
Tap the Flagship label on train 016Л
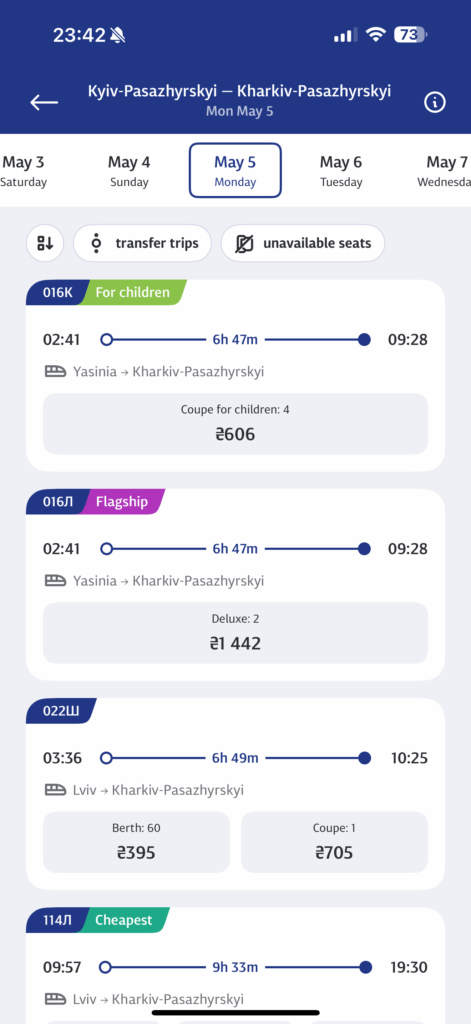pyautogui.click(x=122, y=502)
